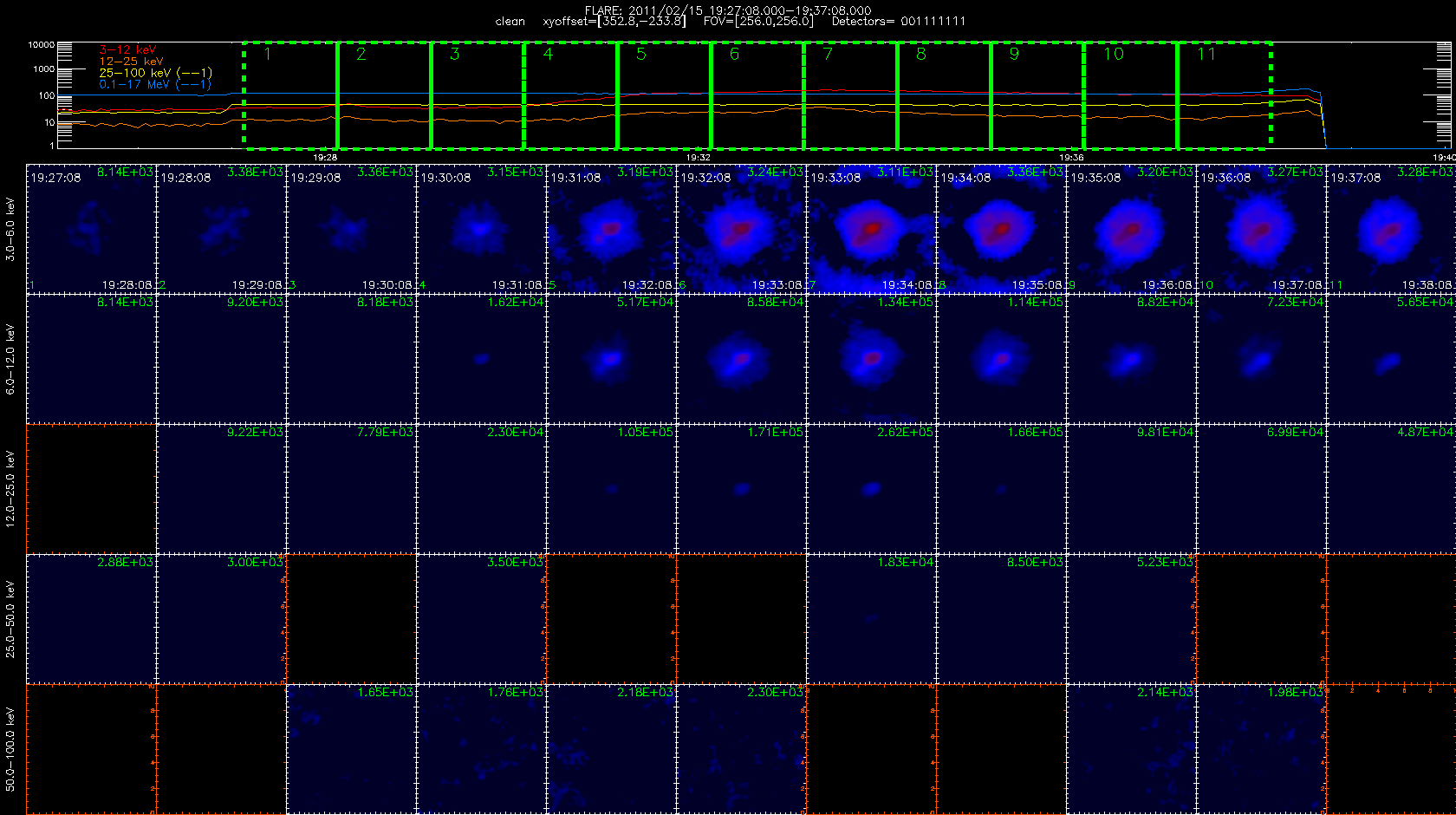Click the xyoffset value in header
Image resolution: width=1456 pixels, height=815 pixels.
tap(614, 21)
